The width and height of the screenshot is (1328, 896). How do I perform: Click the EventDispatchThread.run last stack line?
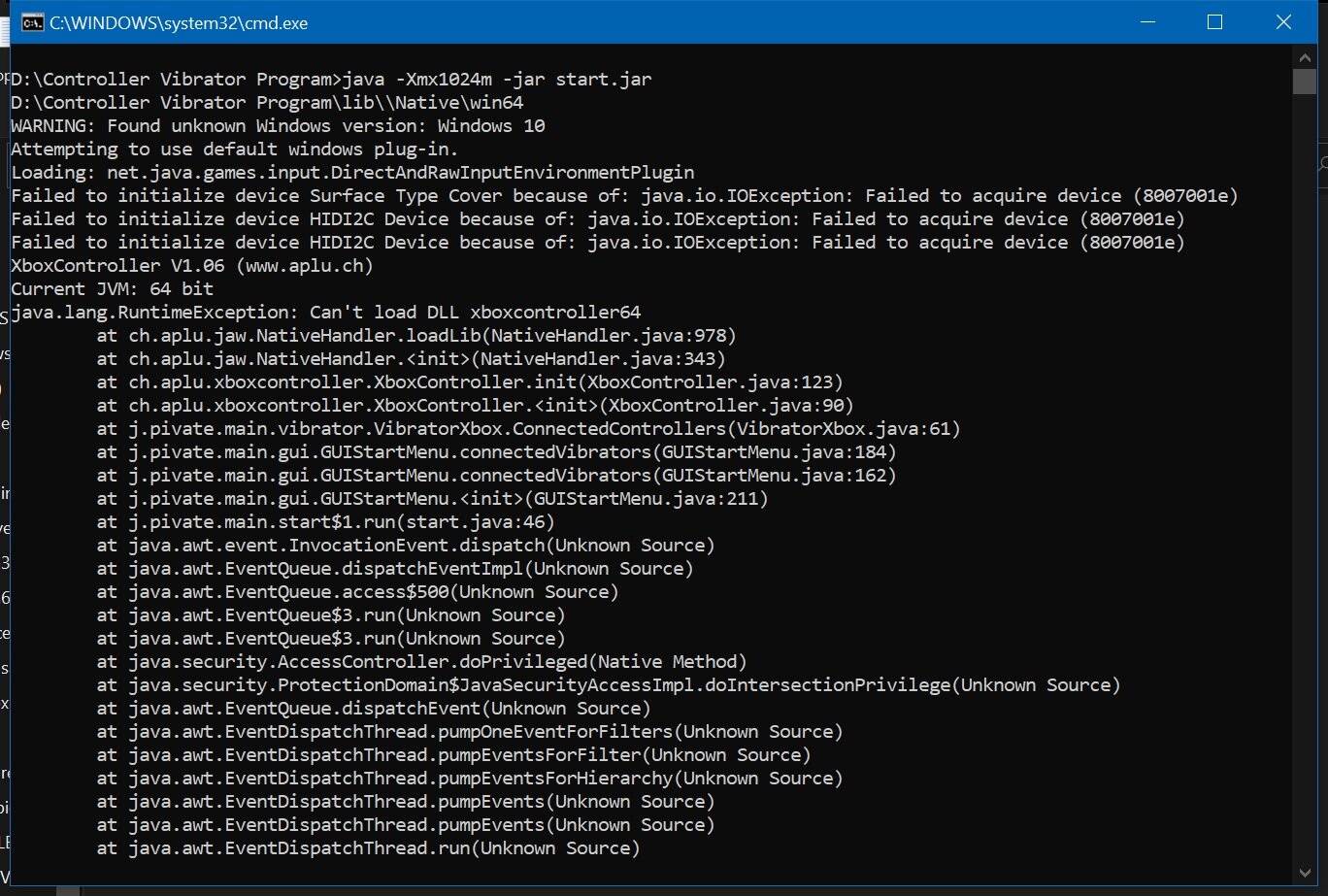point(368,848)
